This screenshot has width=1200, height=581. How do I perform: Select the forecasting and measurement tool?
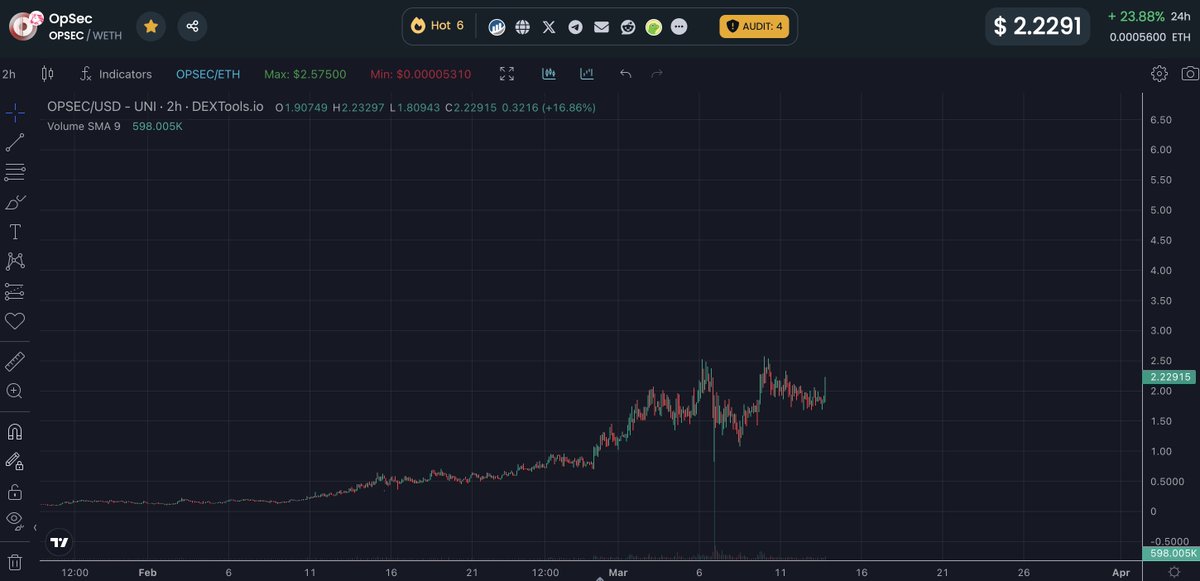point(15,291)
